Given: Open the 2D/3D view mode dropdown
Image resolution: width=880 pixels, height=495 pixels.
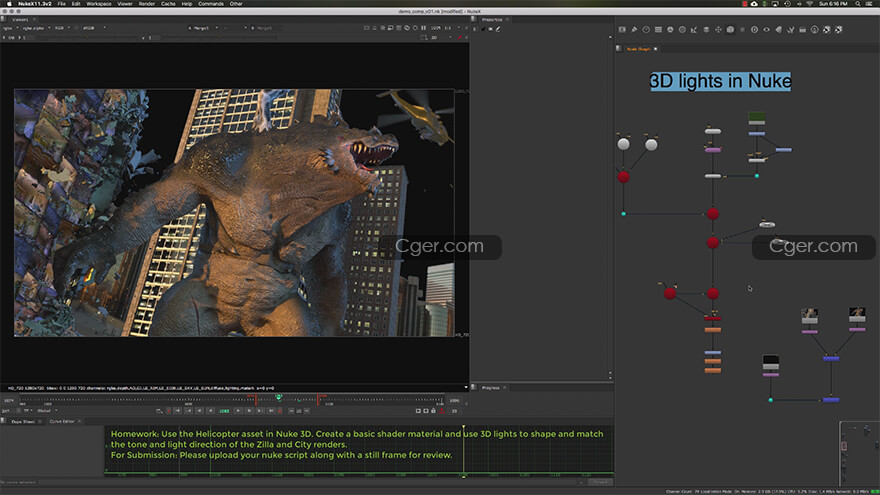Looking at the screenshot, I should 441,38.
